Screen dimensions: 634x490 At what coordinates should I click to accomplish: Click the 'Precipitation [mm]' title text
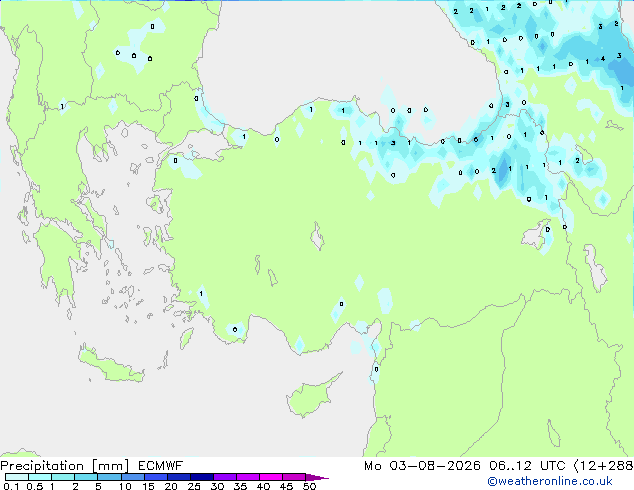tap(65, 466)
